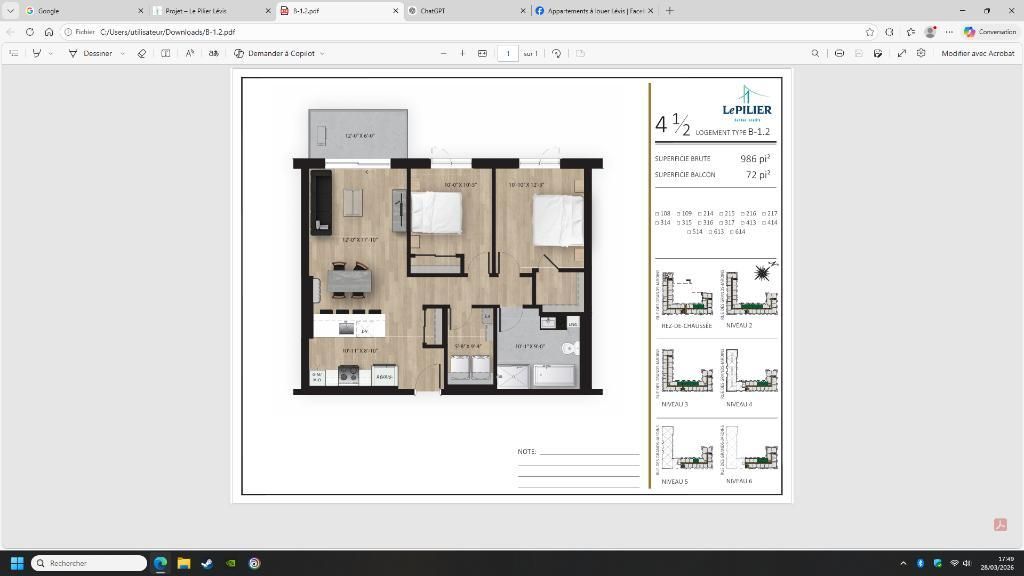
Task: Click the rotate page icon
Action: click(557, 53)
